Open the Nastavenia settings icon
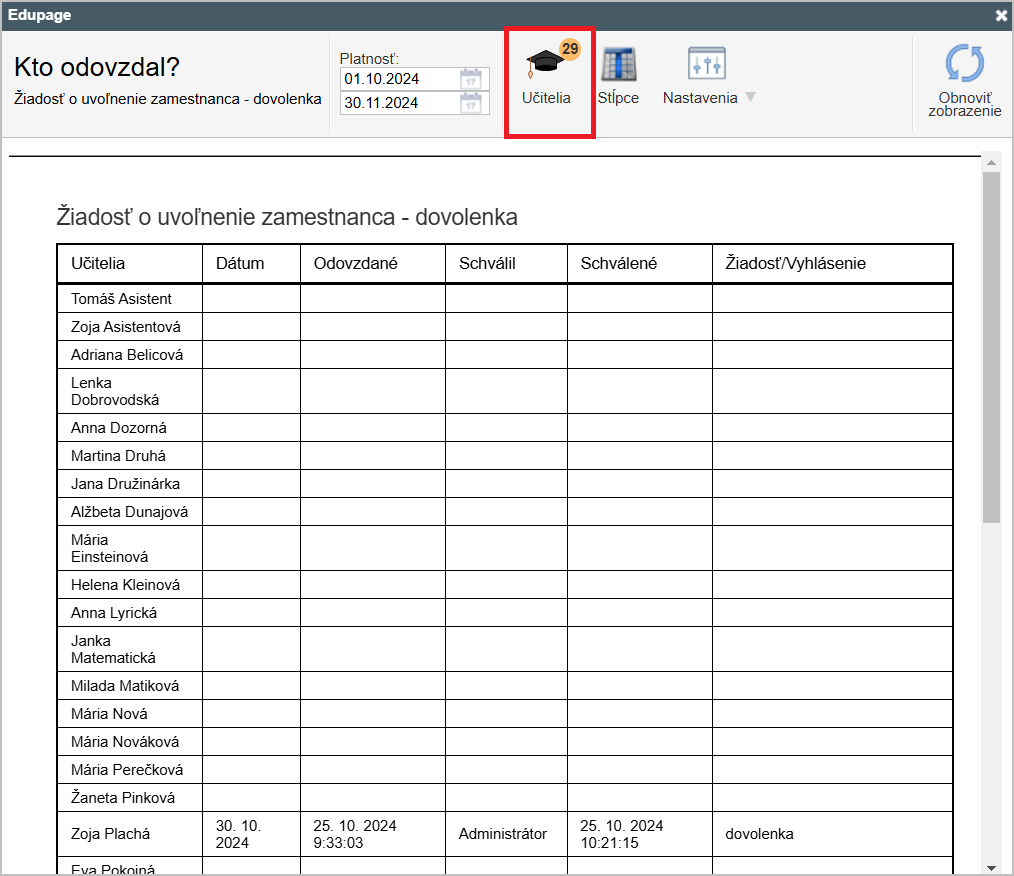1014x876 pixels. pos(706,64)
